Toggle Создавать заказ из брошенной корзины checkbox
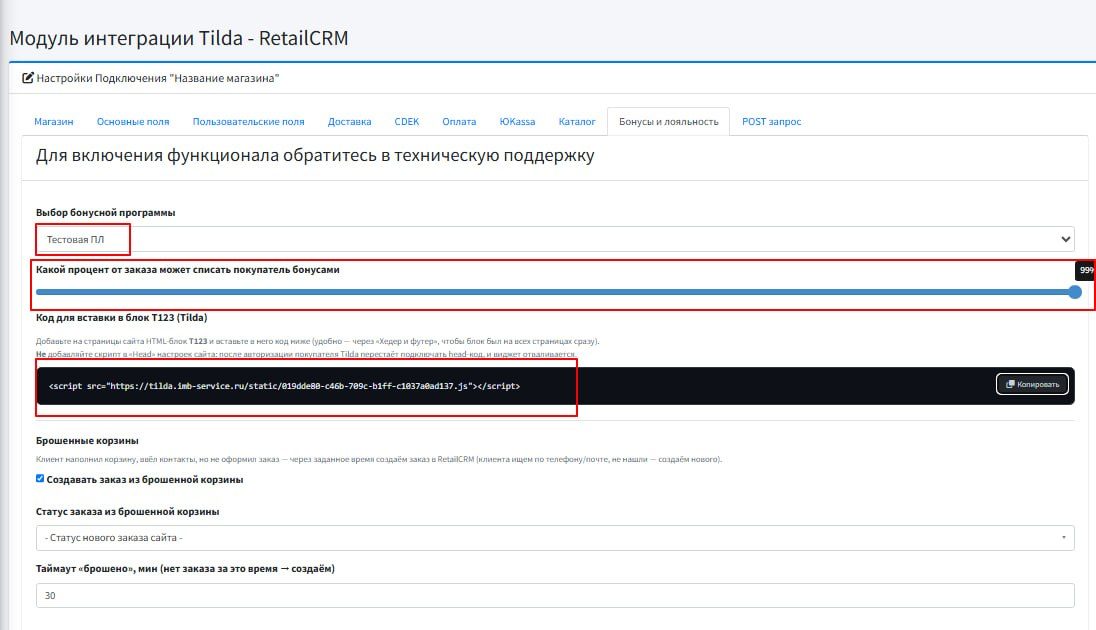The image size is (1096, 630). coord(40,479)
